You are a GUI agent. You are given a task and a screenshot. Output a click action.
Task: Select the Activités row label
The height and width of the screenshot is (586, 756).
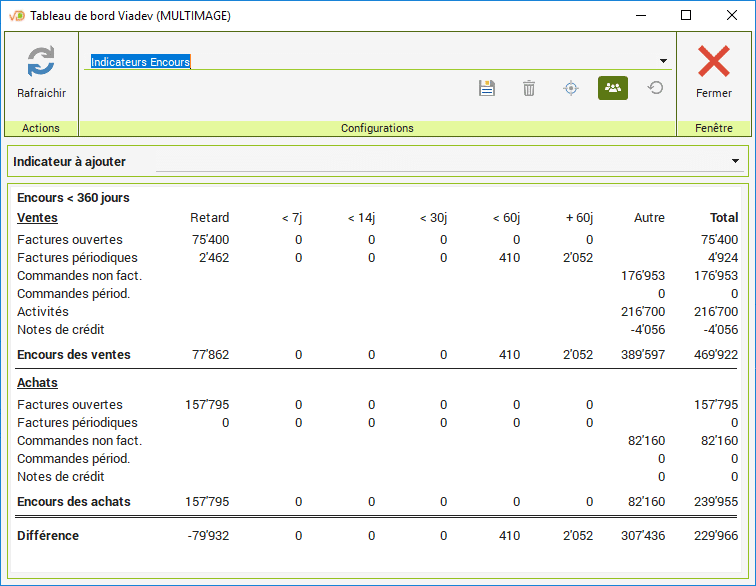tap(43, 312)
